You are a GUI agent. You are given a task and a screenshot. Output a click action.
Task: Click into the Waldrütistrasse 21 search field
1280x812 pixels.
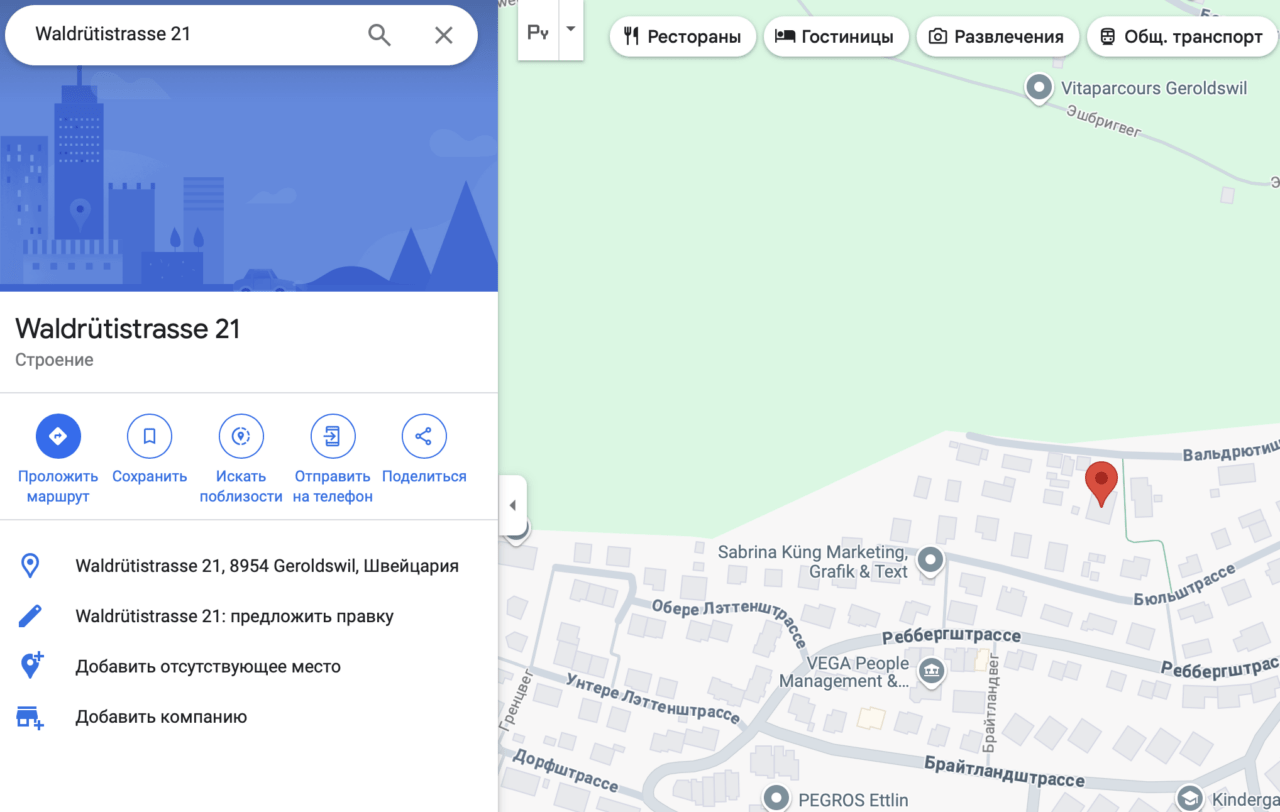point(190,34)
